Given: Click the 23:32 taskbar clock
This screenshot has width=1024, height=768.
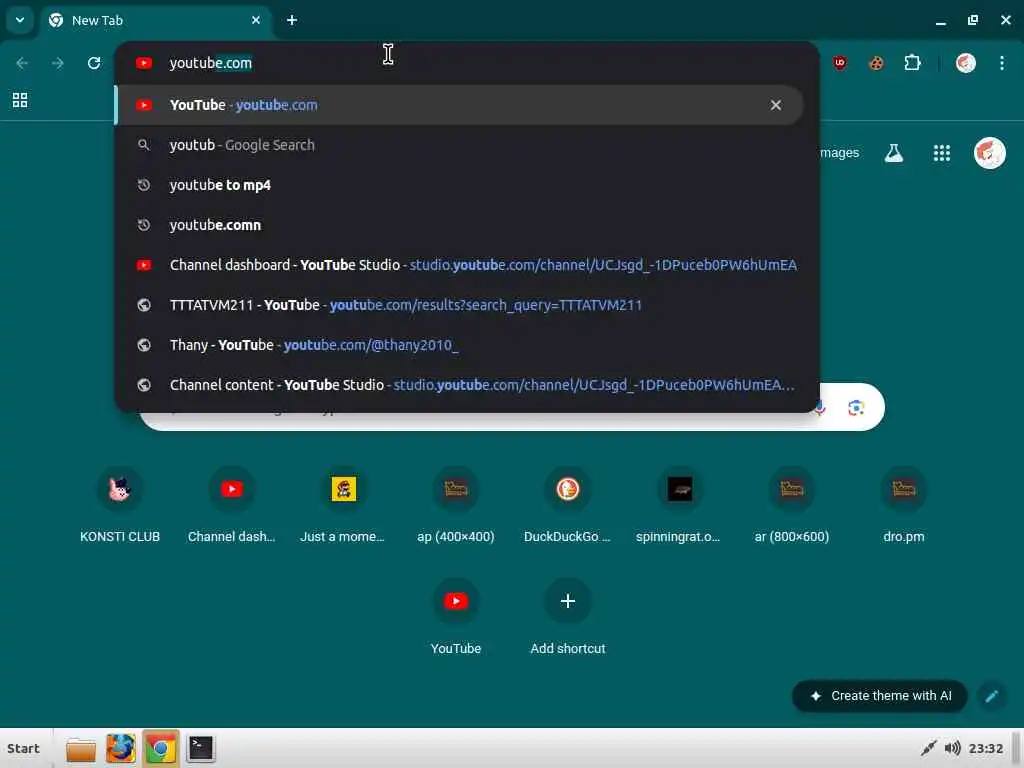Looking at the screenshot, I should point(985,748).
